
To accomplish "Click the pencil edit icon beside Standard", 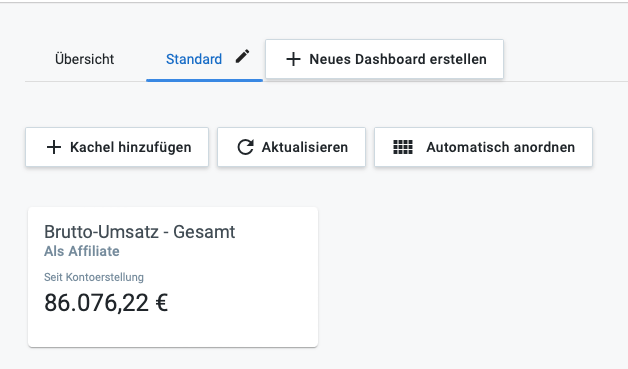I will (242, 56).
